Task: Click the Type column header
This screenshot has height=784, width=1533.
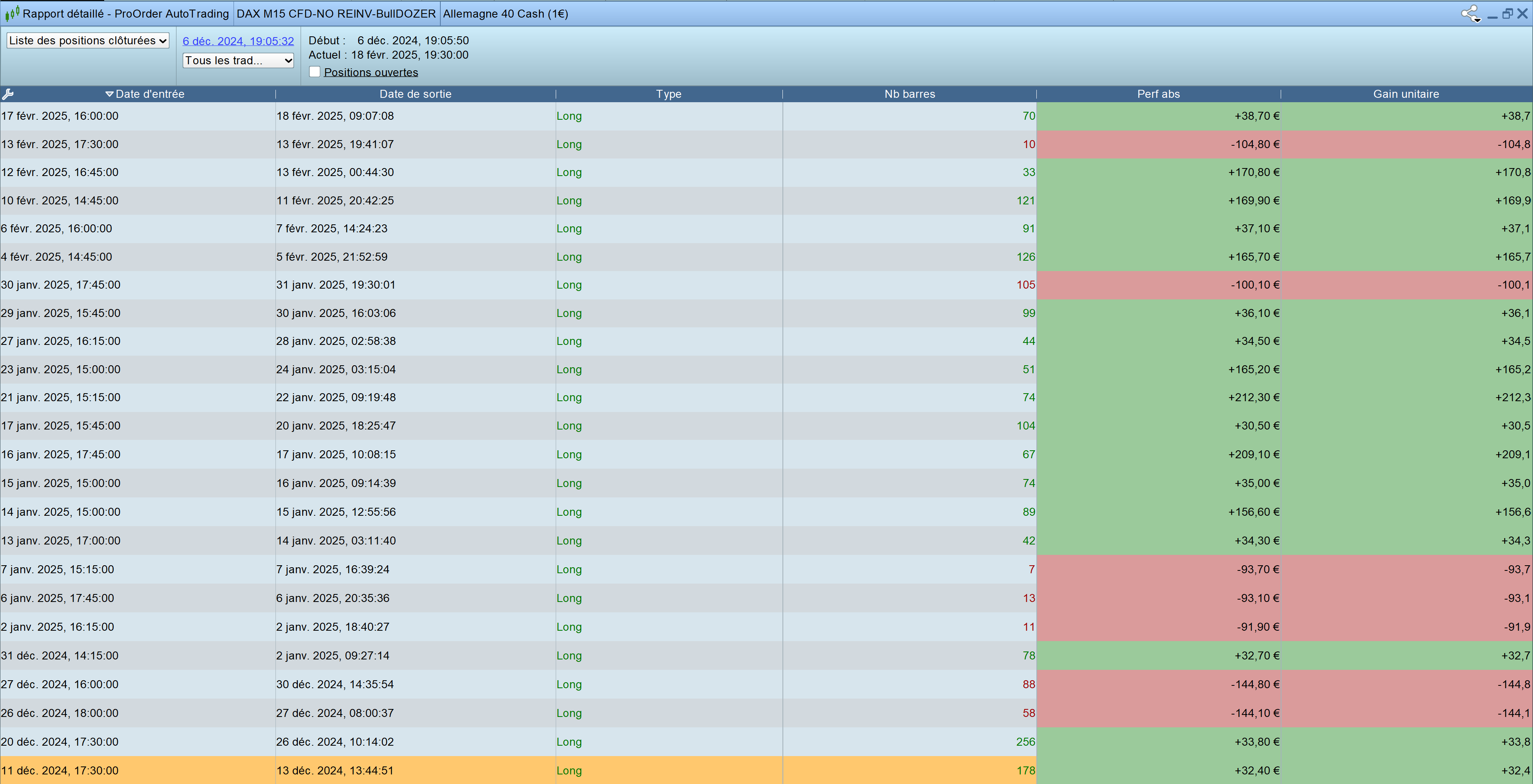Action: click(668, 94)
